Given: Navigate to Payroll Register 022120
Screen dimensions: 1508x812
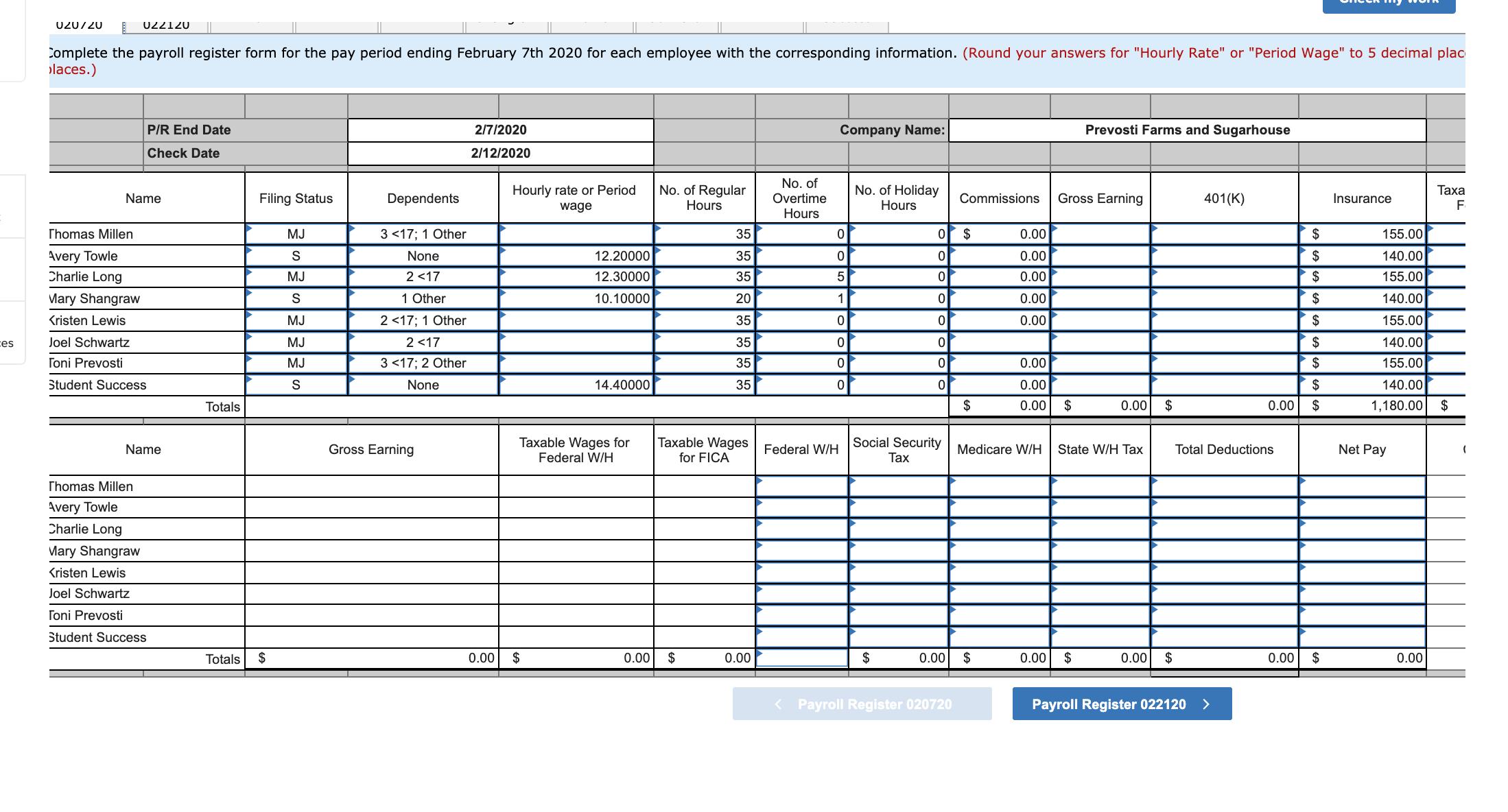Looking at the screenshot, I should pyautogui.click(x=1121, y=704).
